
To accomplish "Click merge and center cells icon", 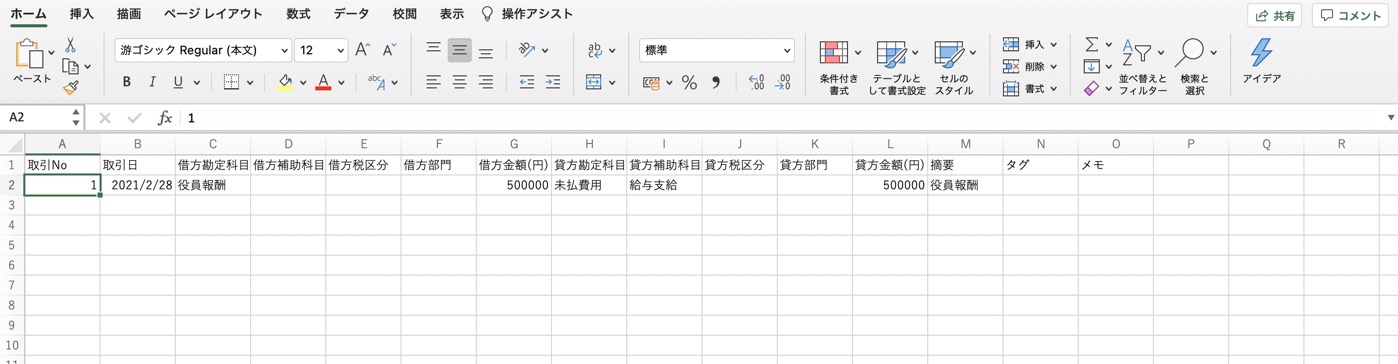I will click(594, 83).
